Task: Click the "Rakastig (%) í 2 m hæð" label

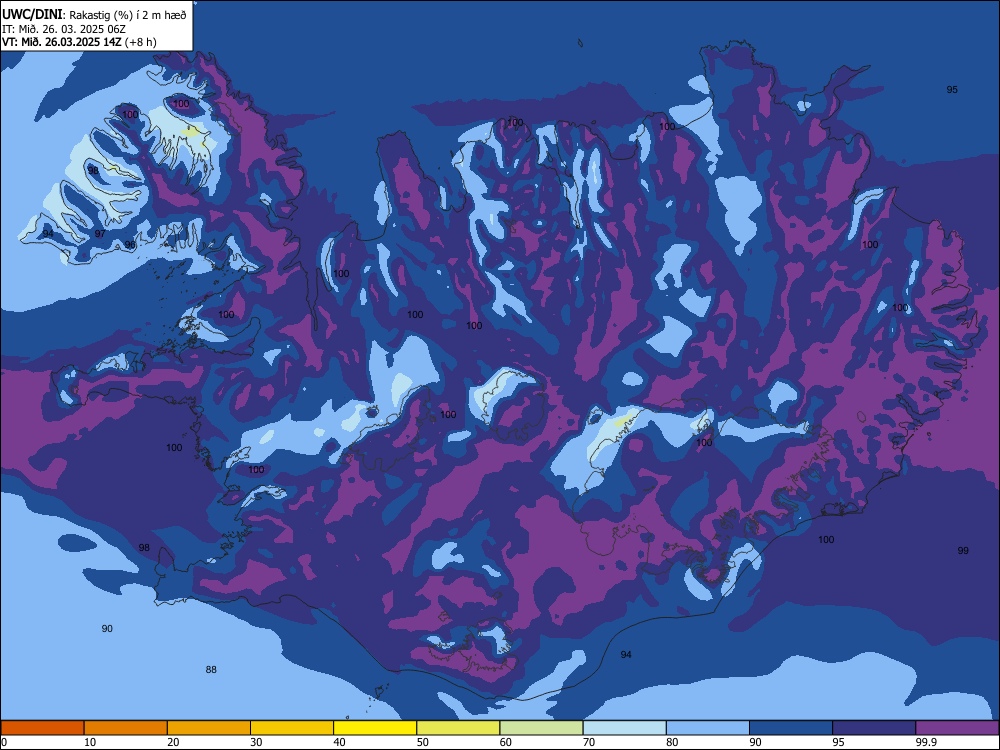Action: [128, 15]
